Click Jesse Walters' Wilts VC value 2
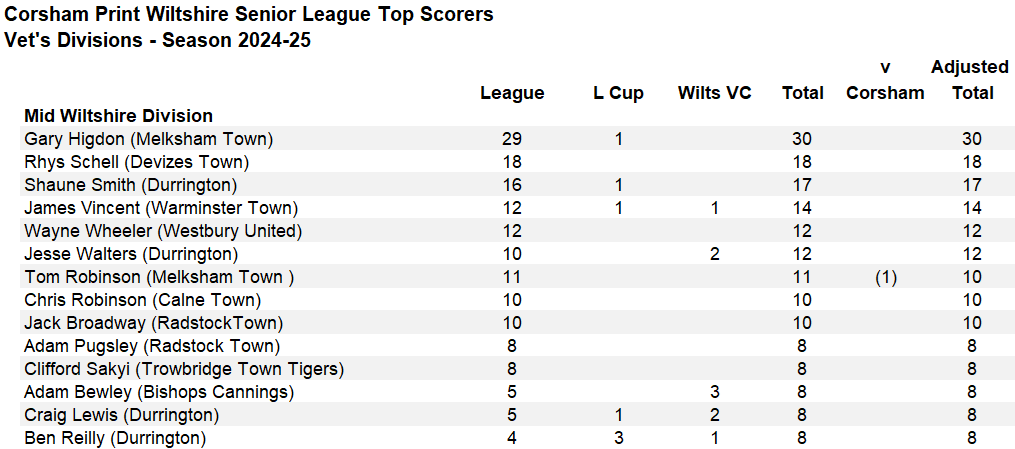This screenshot has width=1015, height=449. (715, 254)
